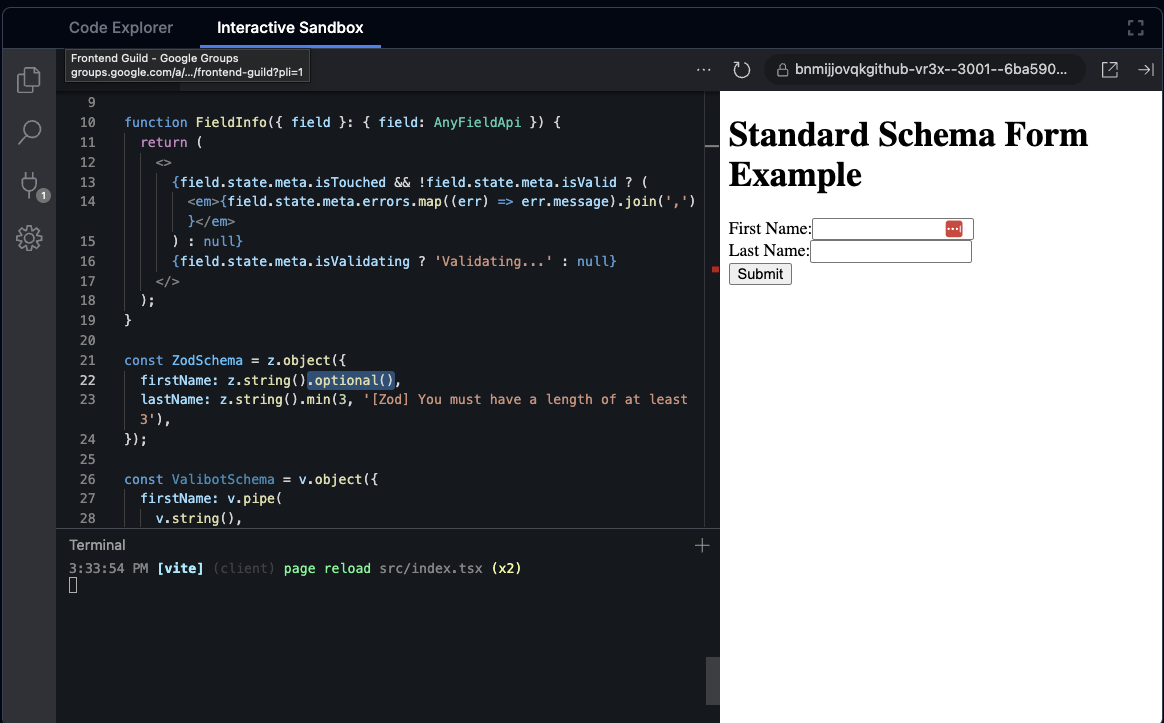This screenshot has width=1164, height=723.
Task: Click the First Name label
Action: coord(770,229)
